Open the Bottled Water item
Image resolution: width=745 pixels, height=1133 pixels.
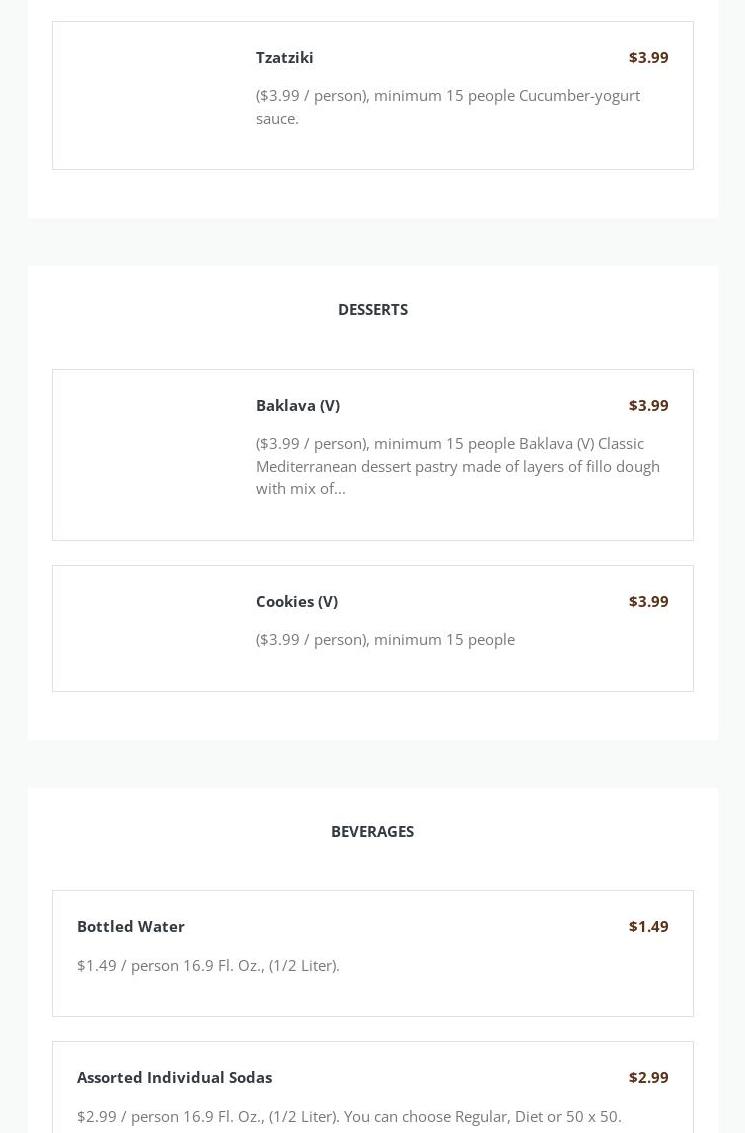click(x=131, y=926)
